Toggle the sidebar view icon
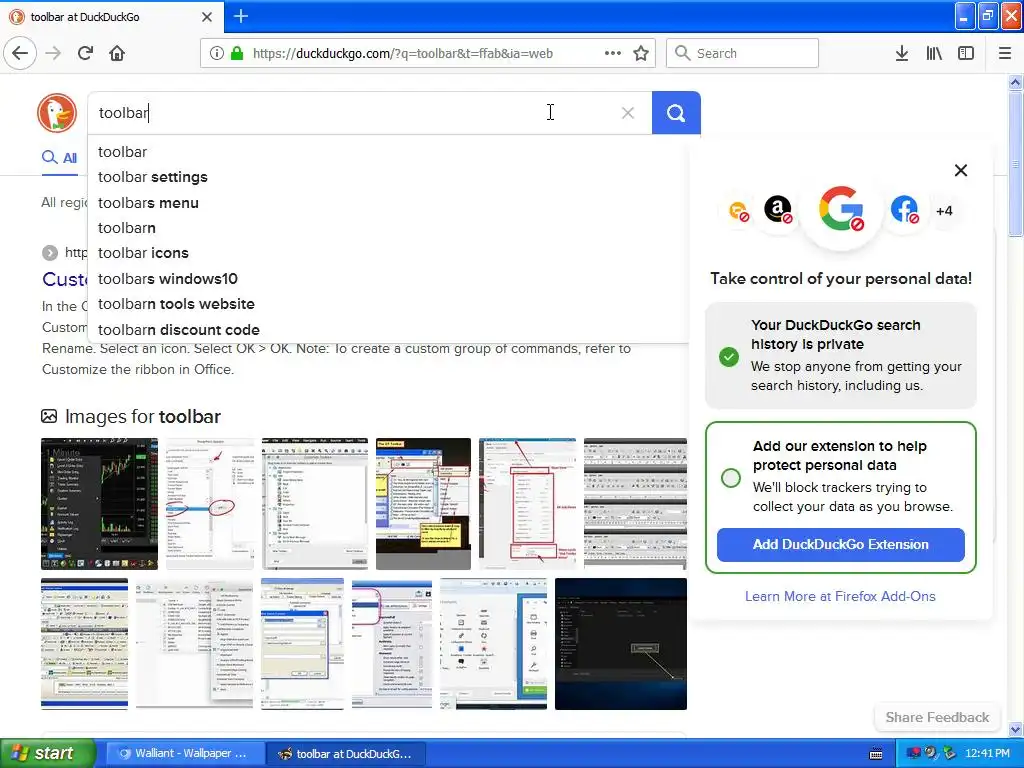This screenshot has height=768, width=1024. (x=966, y=53)
